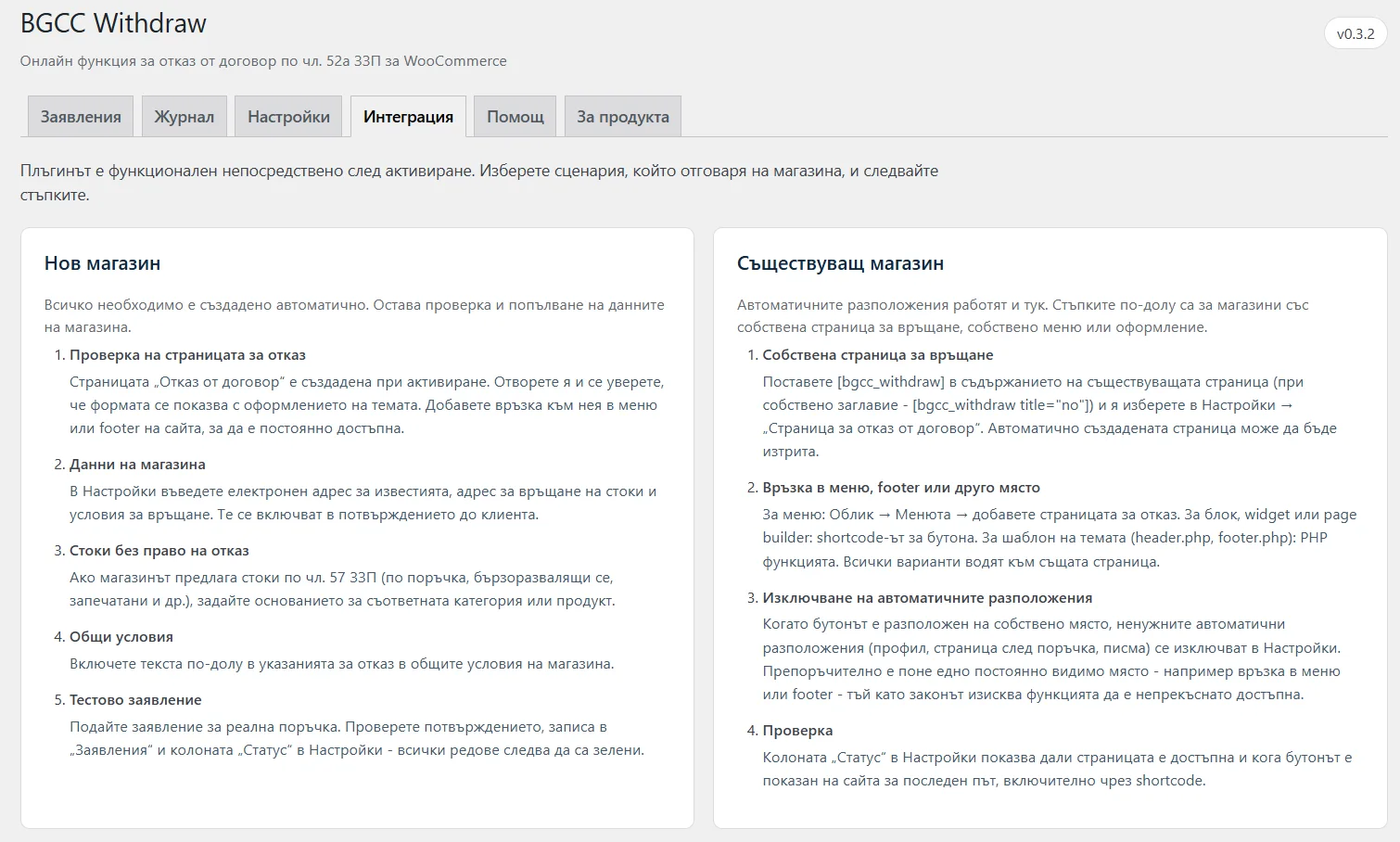Select the Нов магазин card heading
Screen dimensions: 1400x842
click(x=102, y=263)
